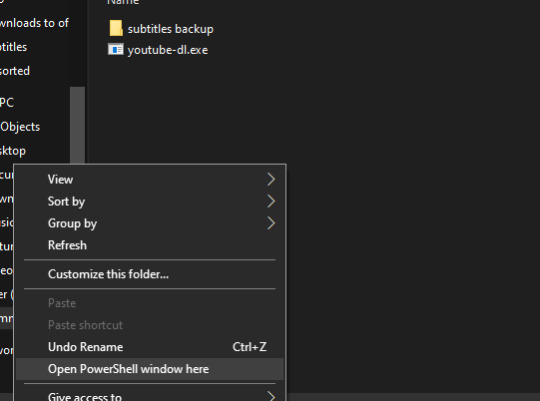The image size is (540, 401).
Task: Choose Customize this folder... option
Action: [149, 274]
